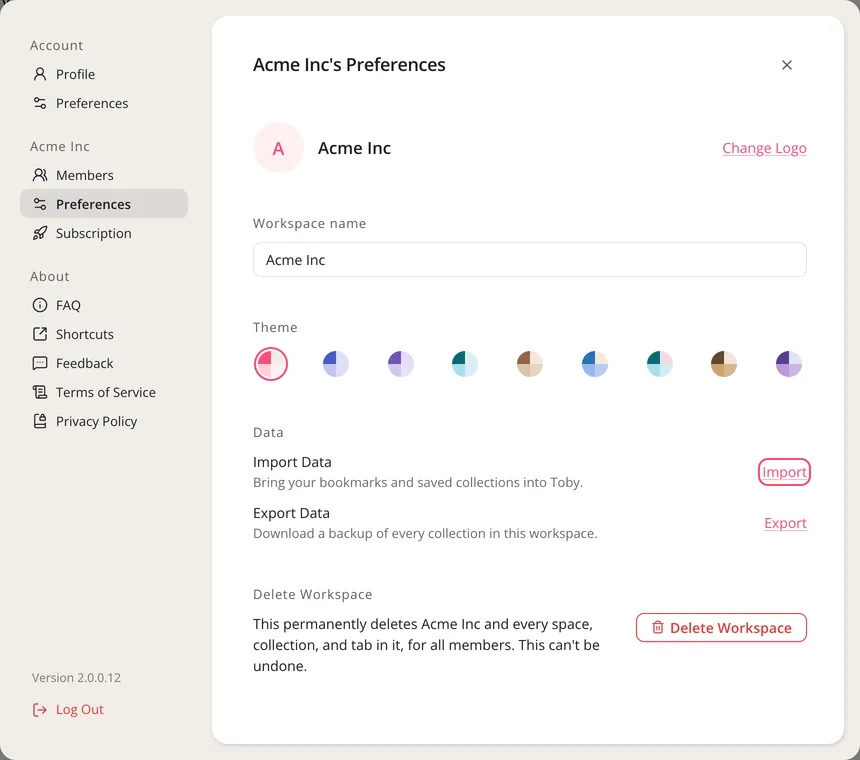Click the Import data link
This screenshot has width=860, height=760.
(784, 472)
